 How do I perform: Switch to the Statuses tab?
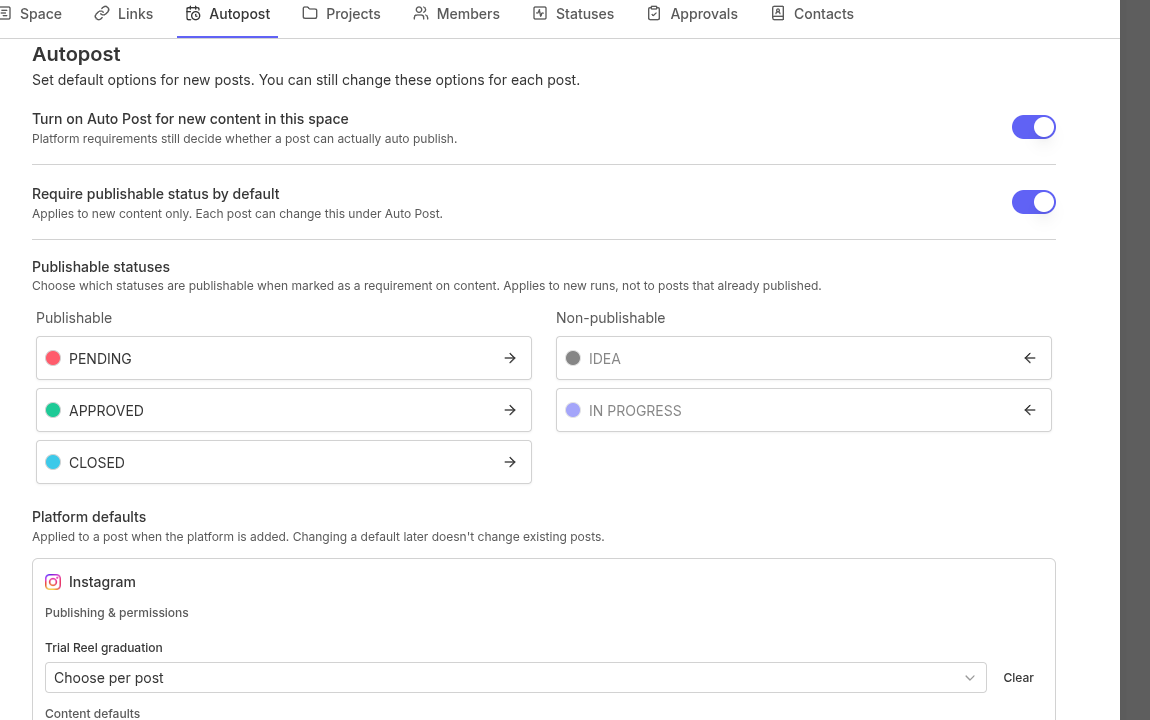tap(574, 14)
